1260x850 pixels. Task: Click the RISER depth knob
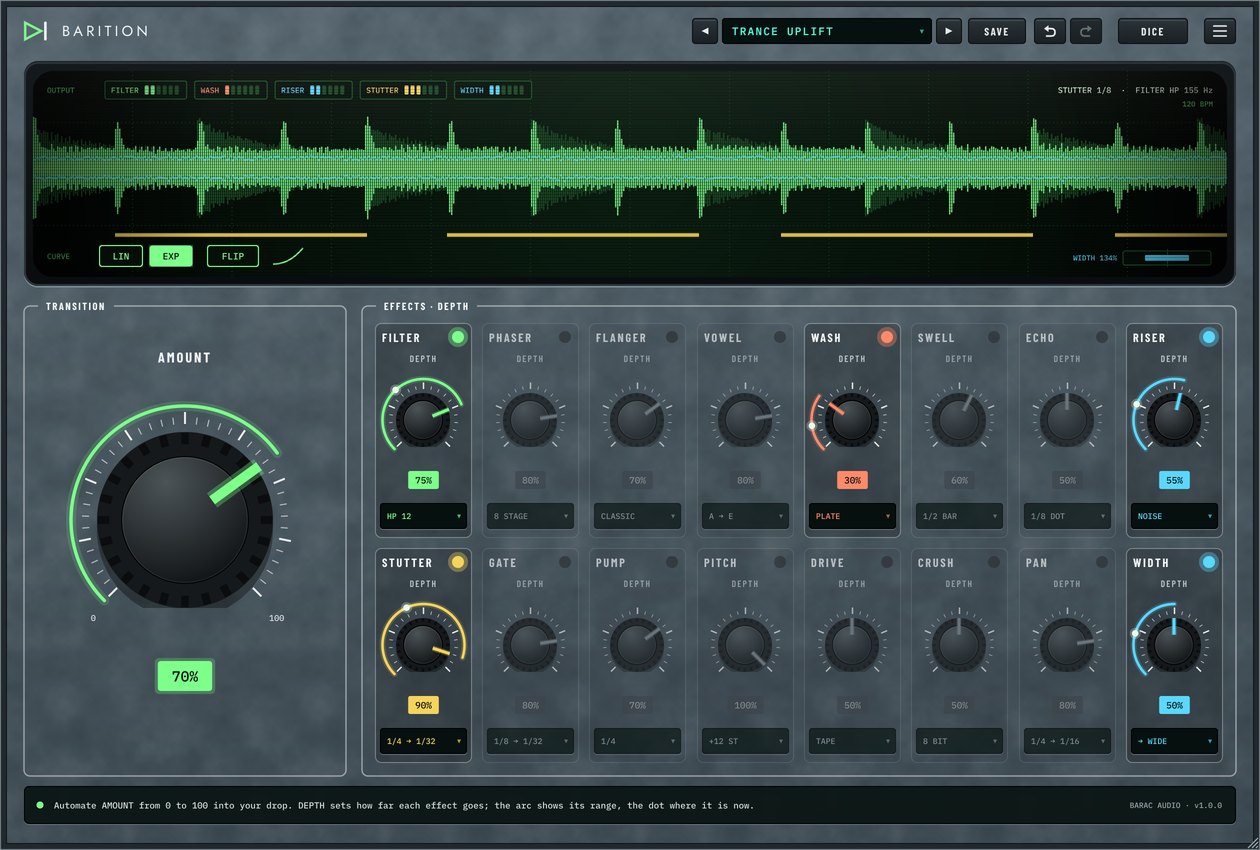click(x=1174, y=418)
